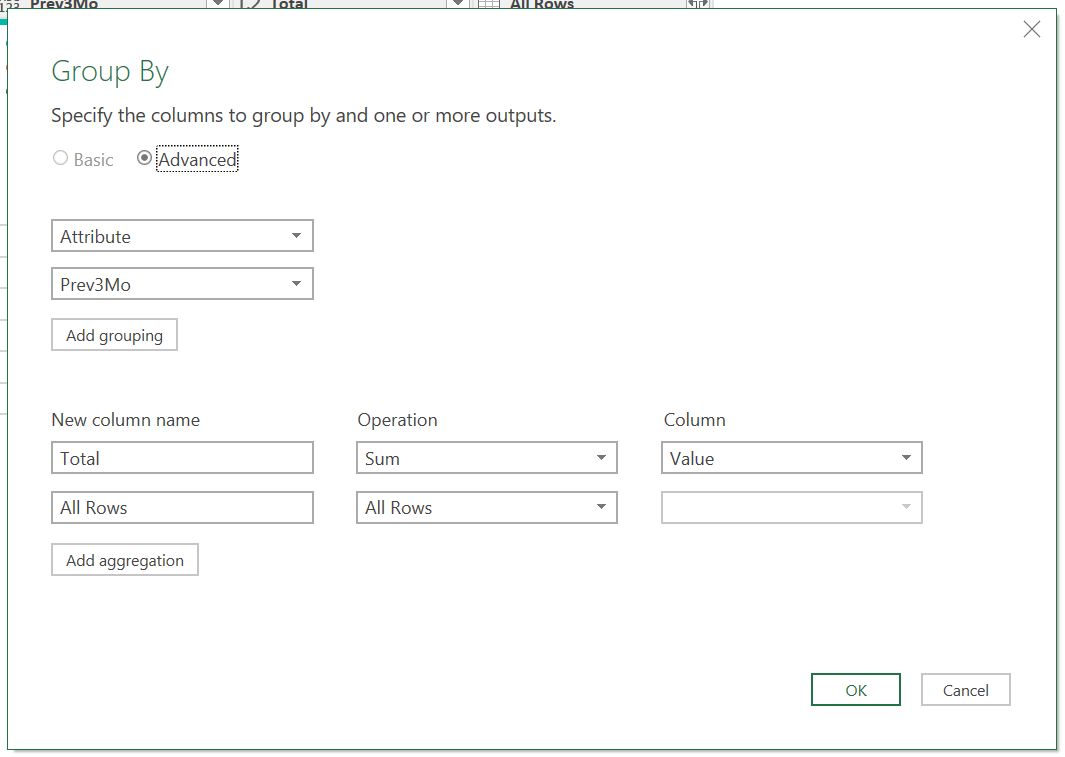1065x757 pixels.
Task: Open the Prev3Mo grouping dropdown
Action: click(182, 284)
